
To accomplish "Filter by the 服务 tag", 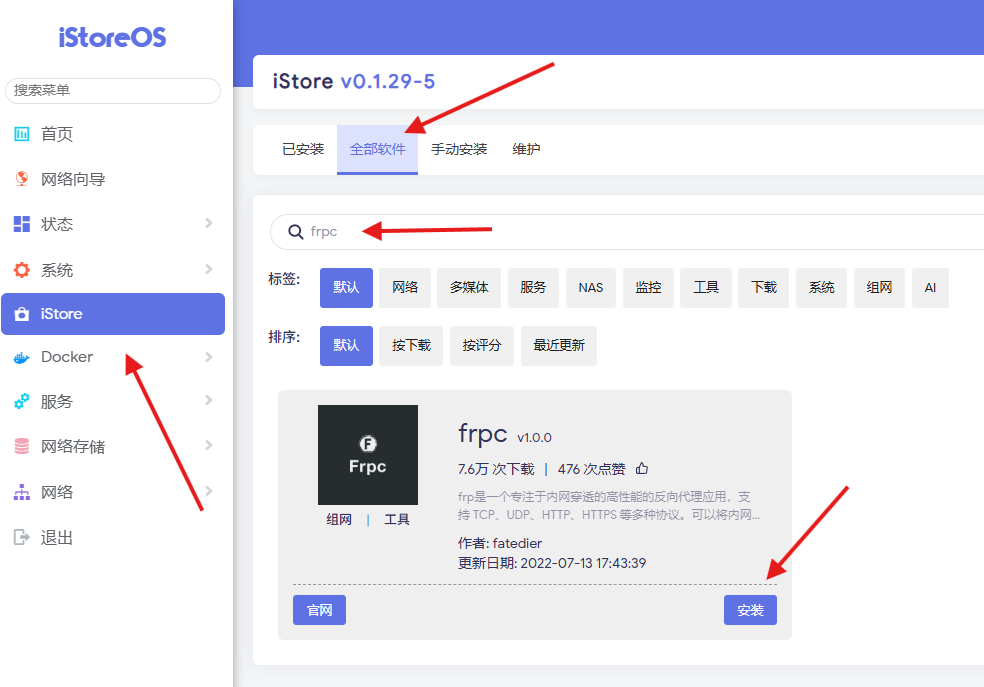I will coord(533,288).
